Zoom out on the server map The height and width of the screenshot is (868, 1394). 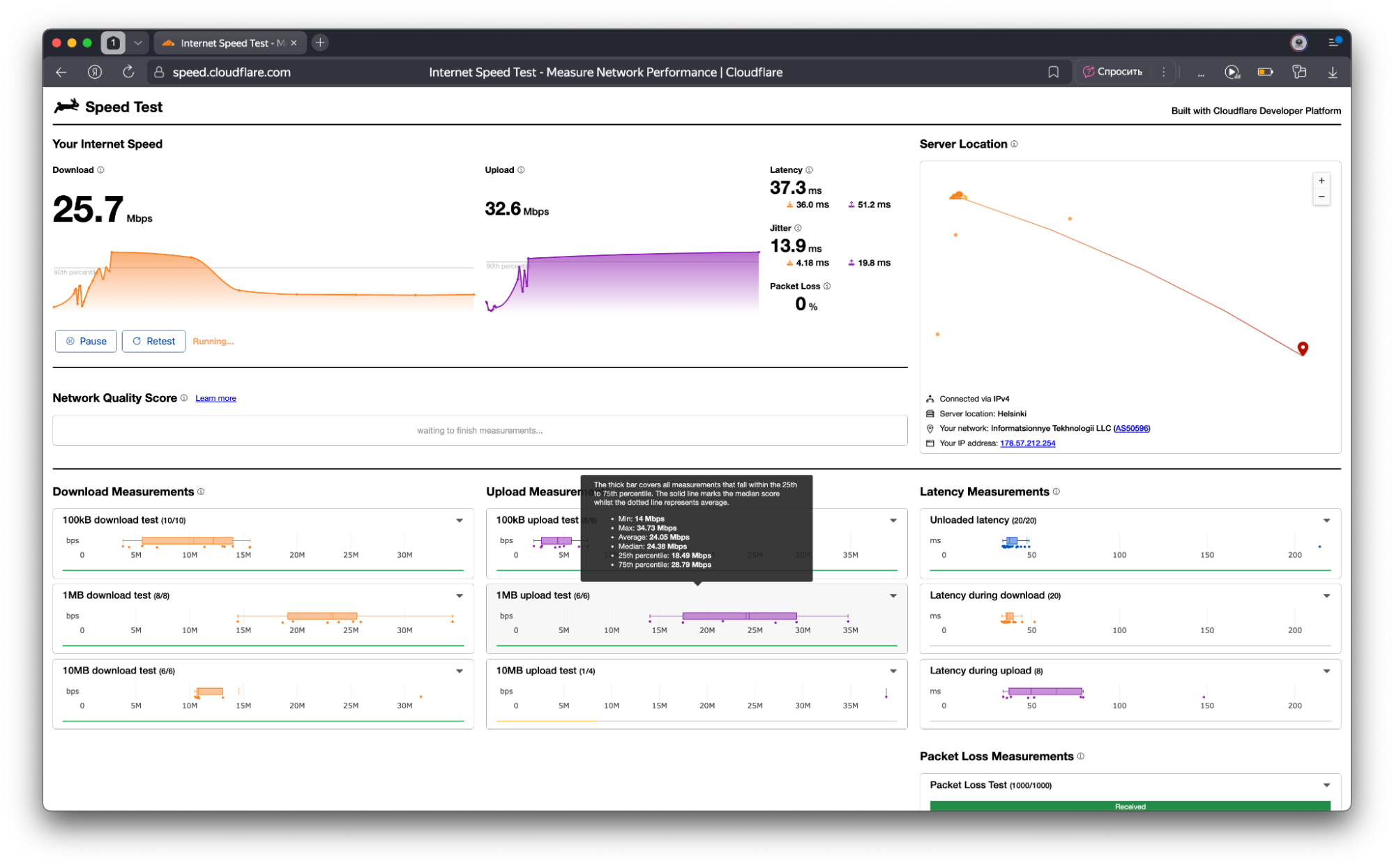pyautogui.click(x=1321, y=197)
